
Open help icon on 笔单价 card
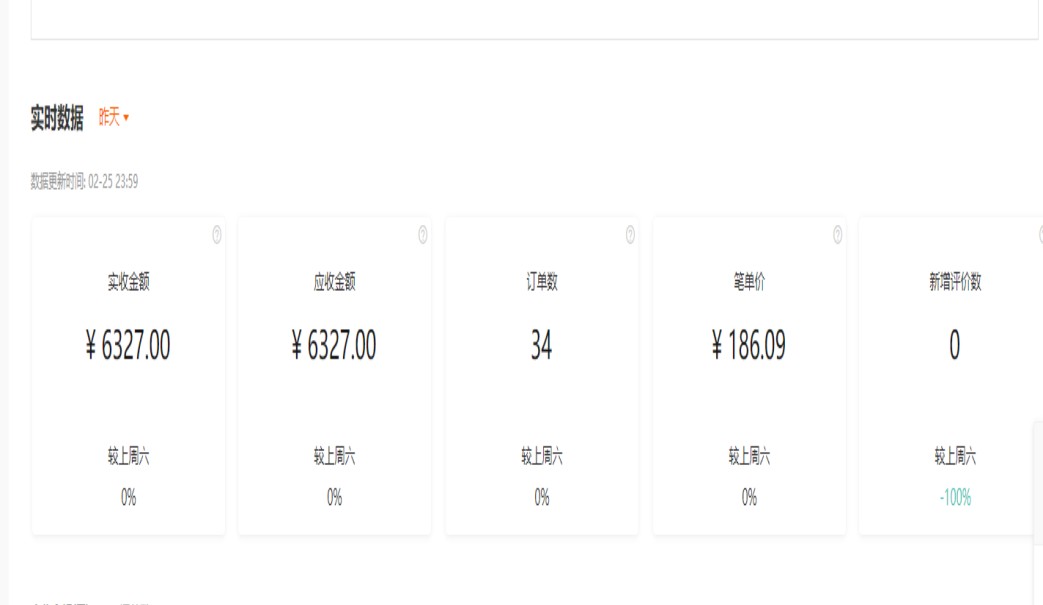pos(837,235)
